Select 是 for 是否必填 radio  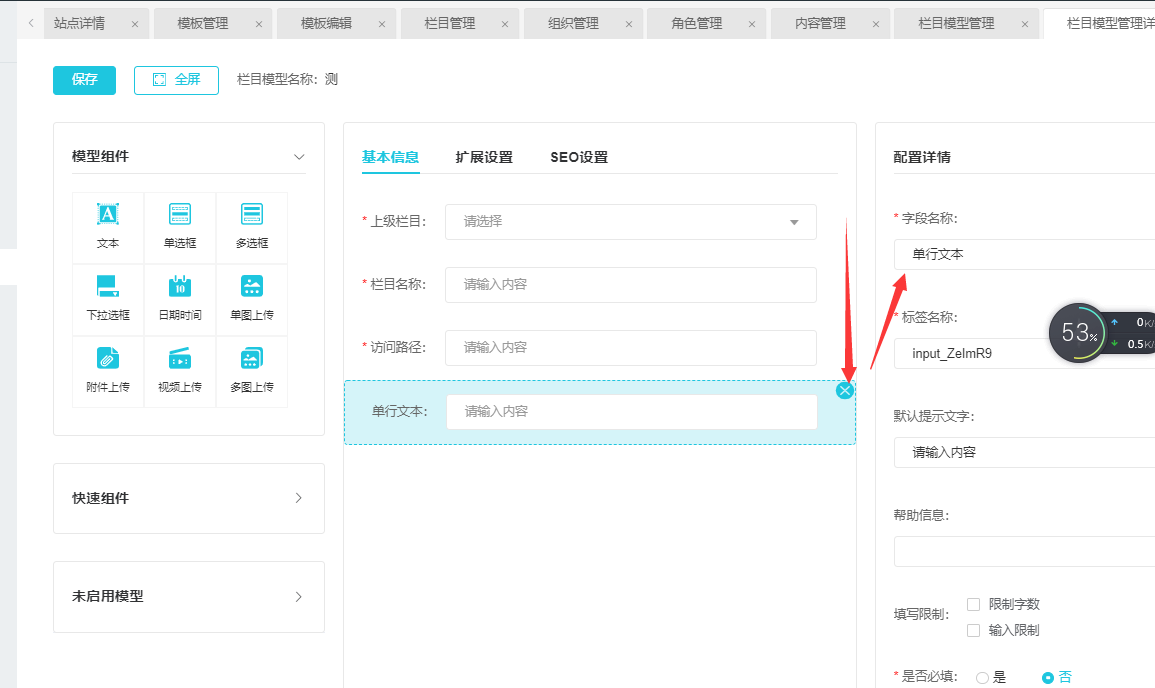point(982,677)
